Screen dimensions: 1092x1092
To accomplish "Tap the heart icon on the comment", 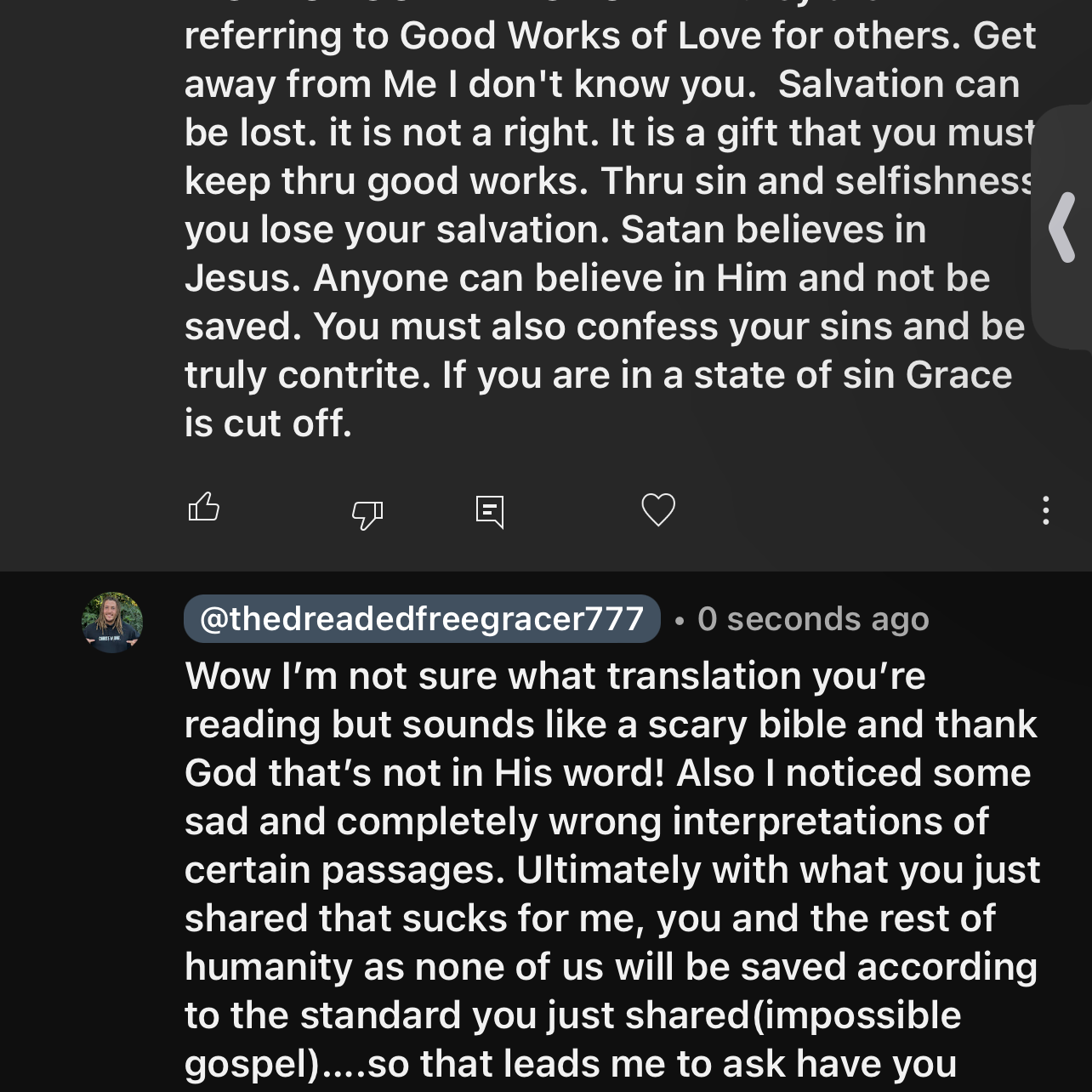I will click(658, 509).
